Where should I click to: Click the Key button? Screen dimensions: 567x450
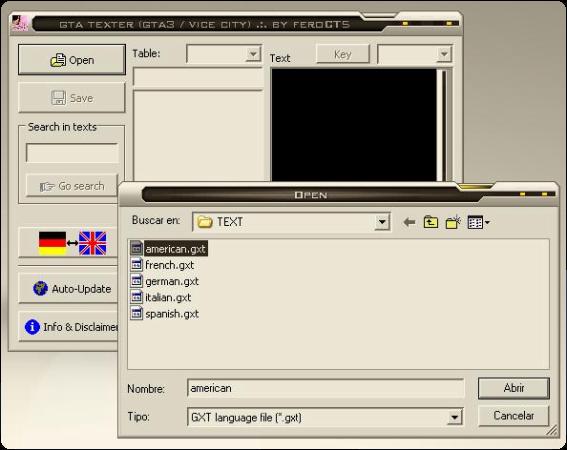(x=342, y=54)
